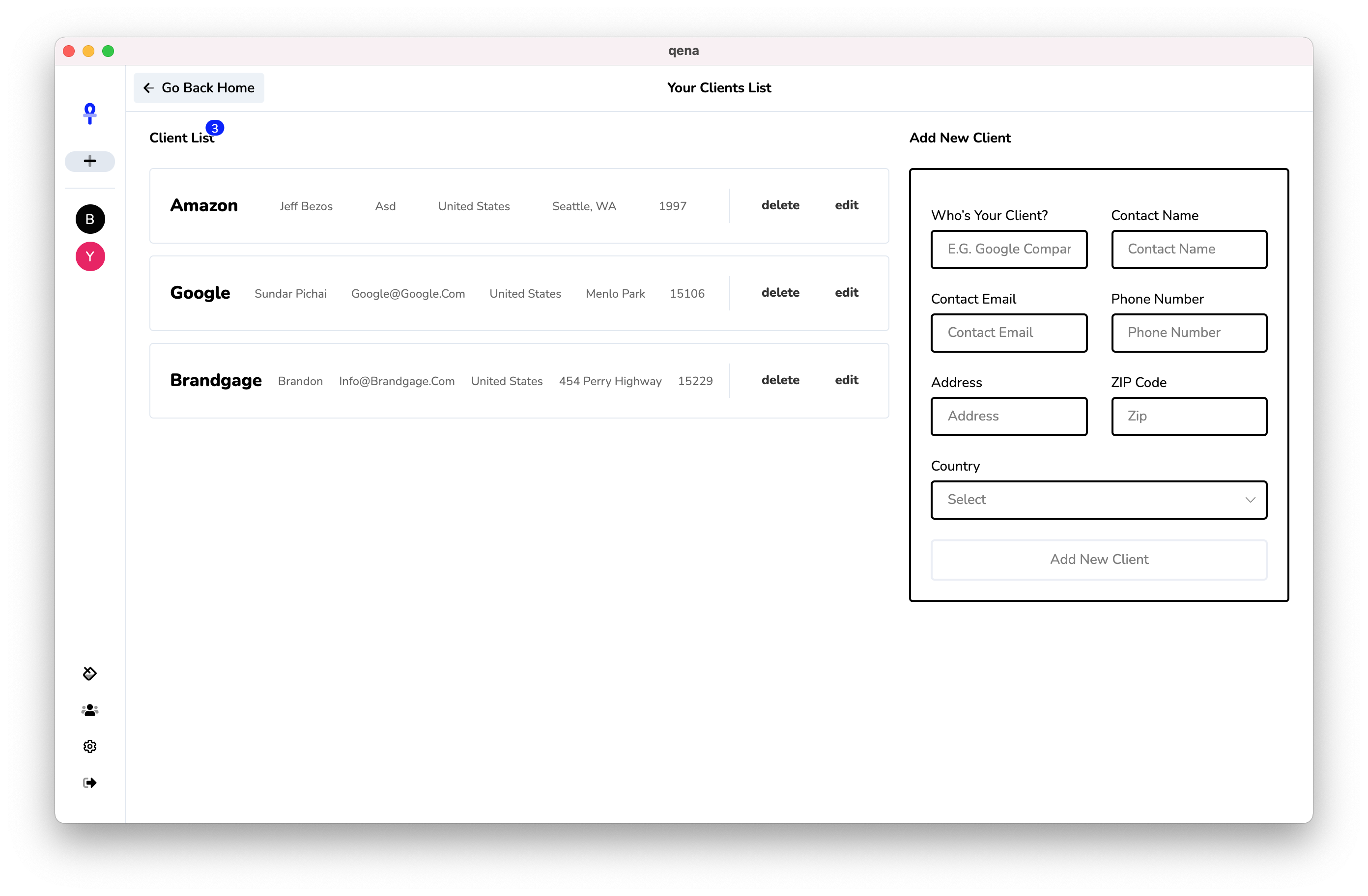Image resolution: width=1368 pixels, height=896 pixels.
Task: Delete the Amazon client
Action: click(780, 205)
